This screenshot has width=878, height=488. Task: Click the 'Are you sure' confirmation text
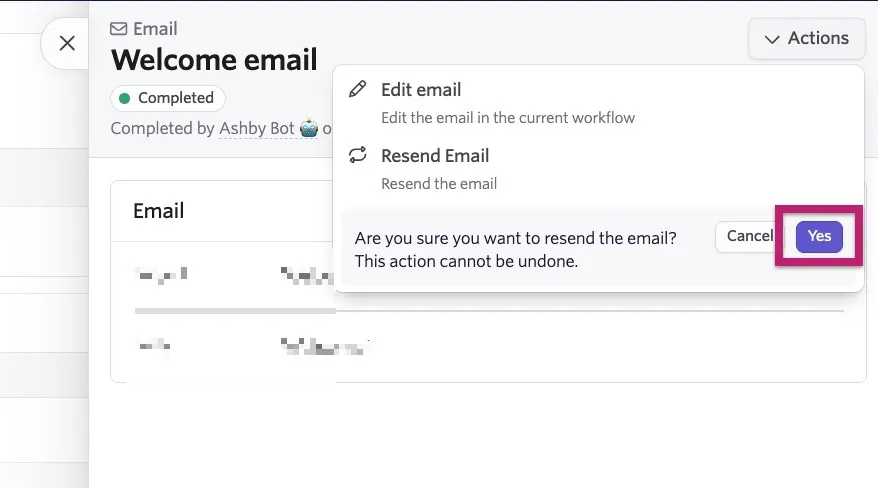point(516,250)
